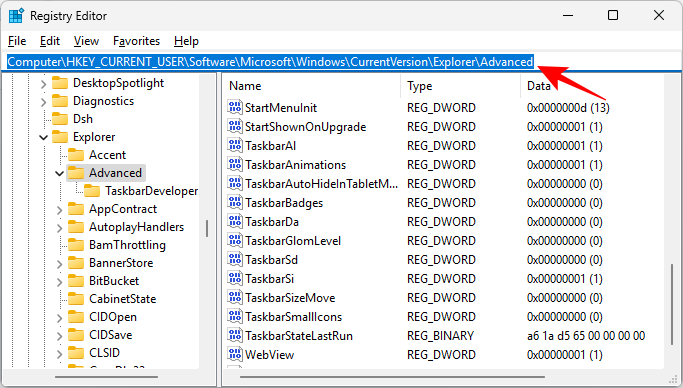This screenshot has width=683, height=388.
Task: Open the View menu
Action: click(86, 41)
